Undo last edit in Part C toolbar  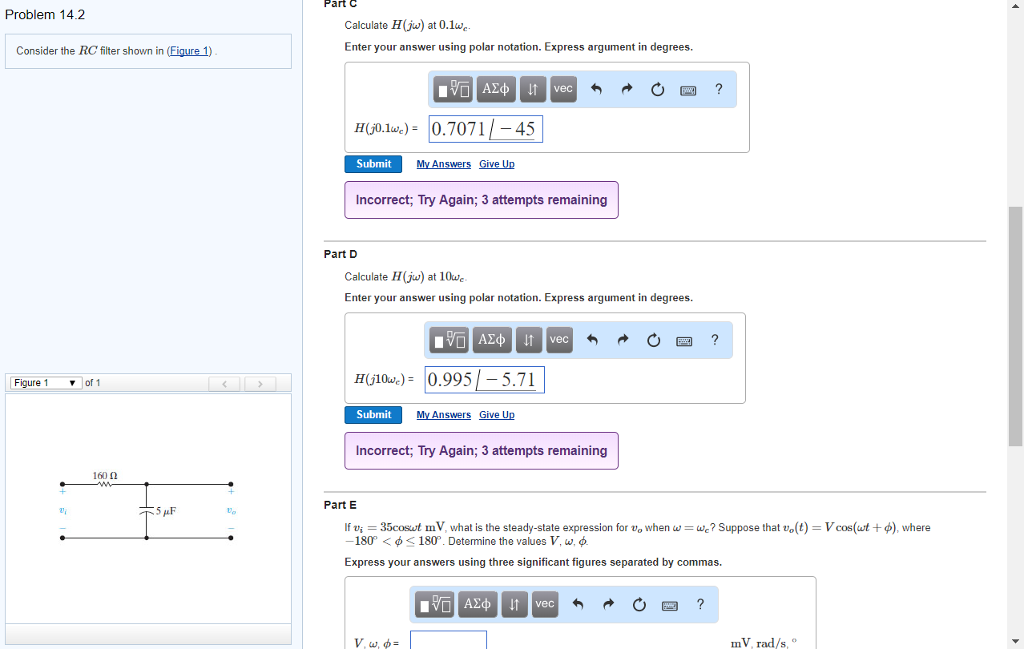596,89
